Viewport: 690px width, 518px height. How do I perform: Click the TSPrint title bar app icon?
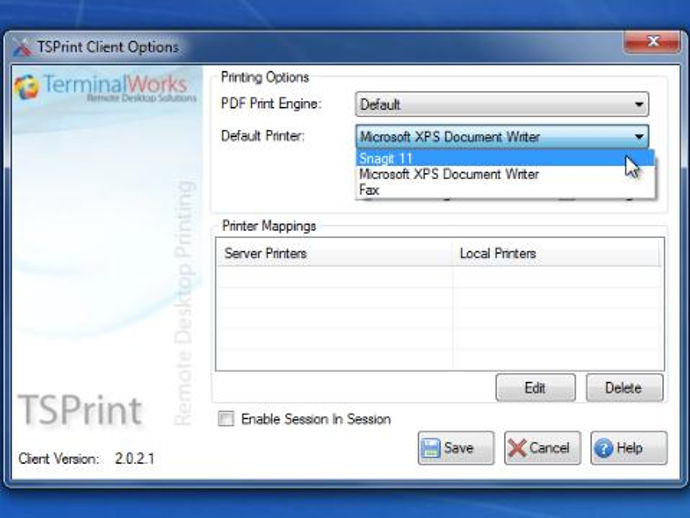(22, 47)
